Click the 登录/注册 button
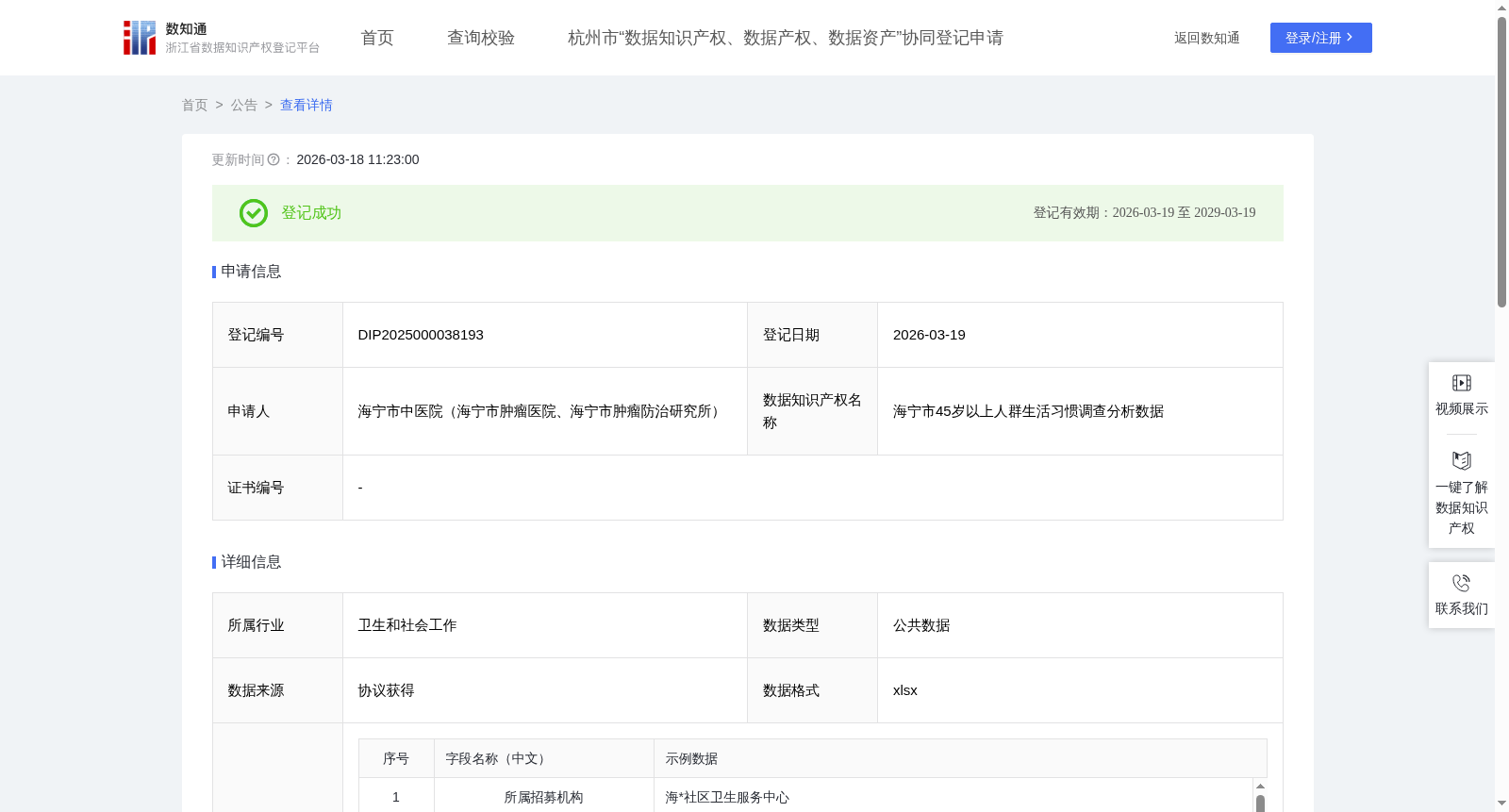Viewport: 1509px width, 812px height. point(1321,38)
